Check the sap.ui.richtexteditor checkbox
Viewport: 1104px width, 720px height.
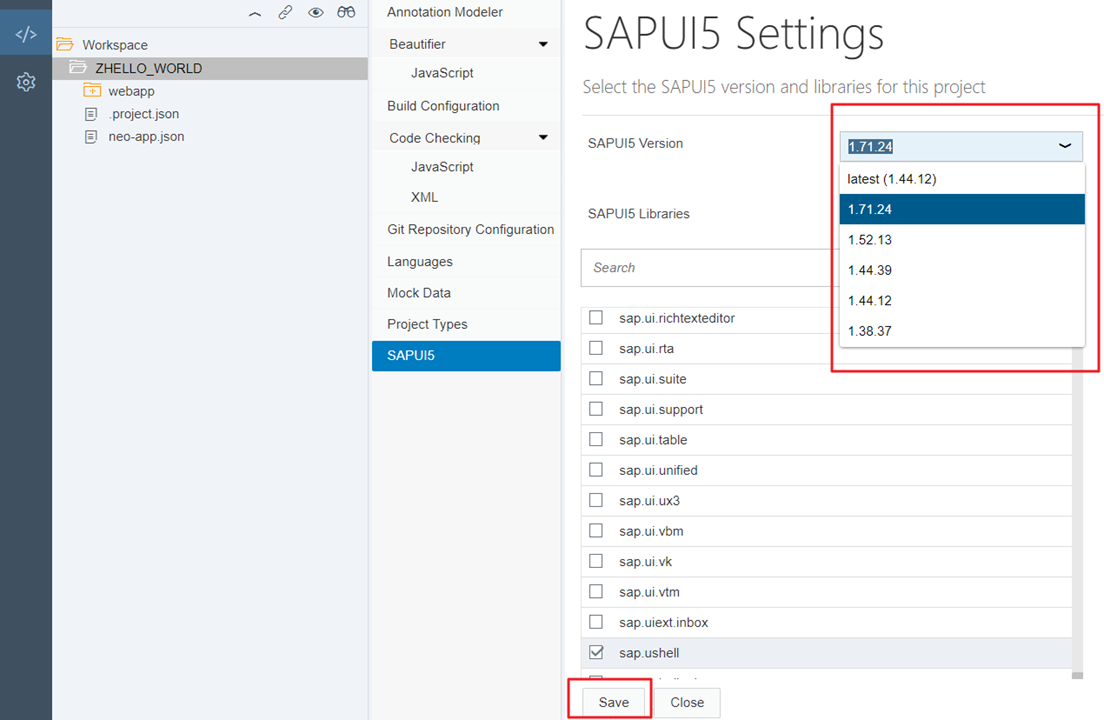pyautogui.click(x=596, y=317)
